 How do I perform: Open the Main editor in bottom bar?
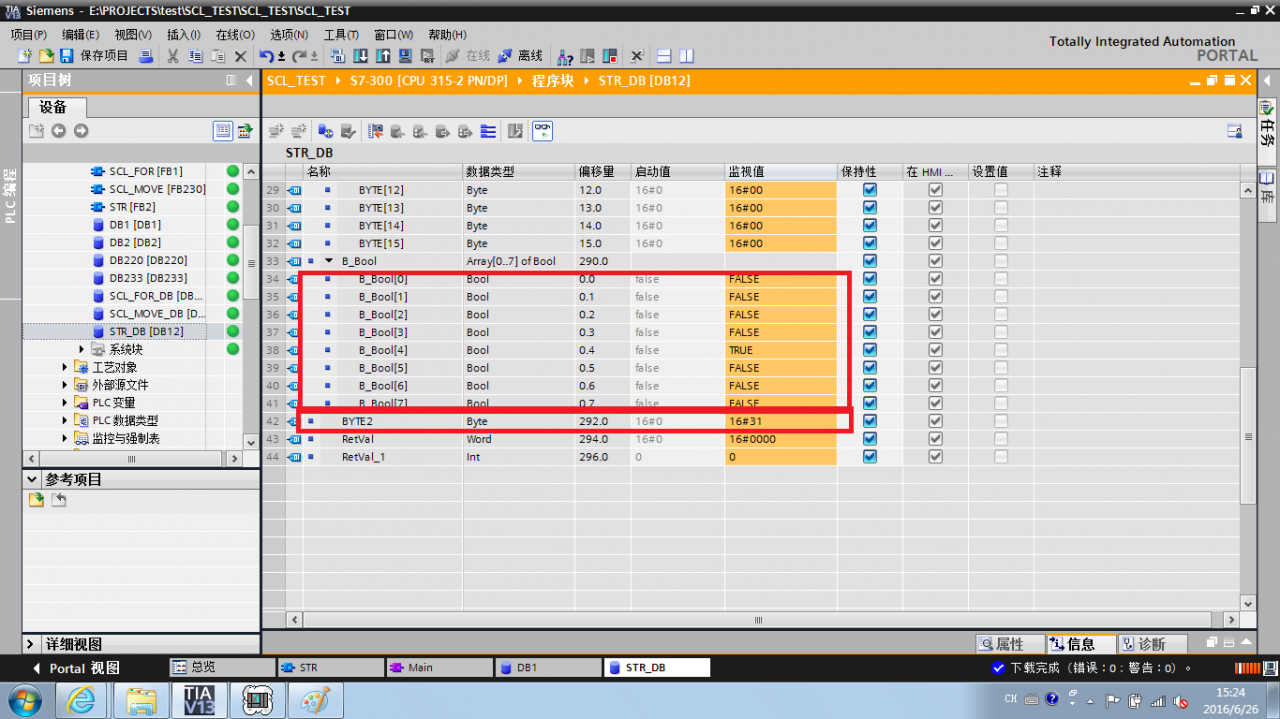click(439, 667)
